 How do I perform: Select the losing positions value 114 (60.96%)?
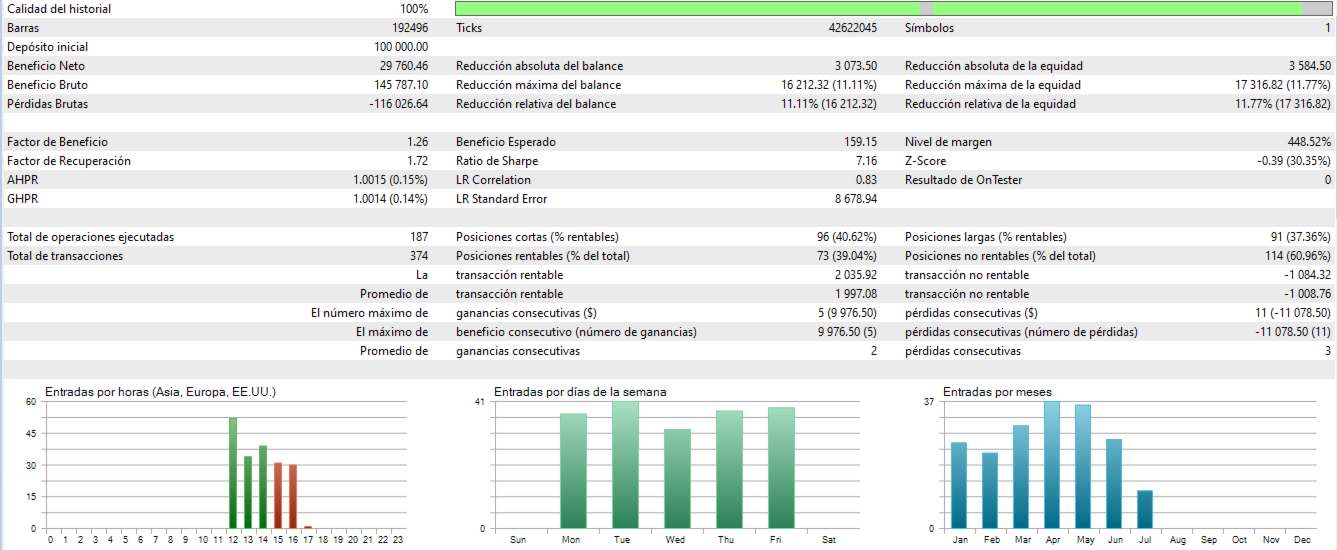pos(1298,256)
